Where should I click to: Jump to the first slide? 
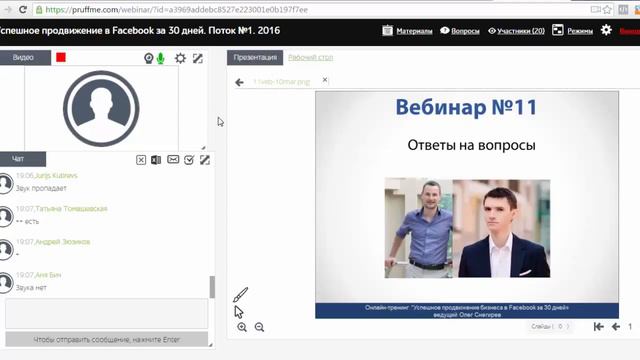598,326
